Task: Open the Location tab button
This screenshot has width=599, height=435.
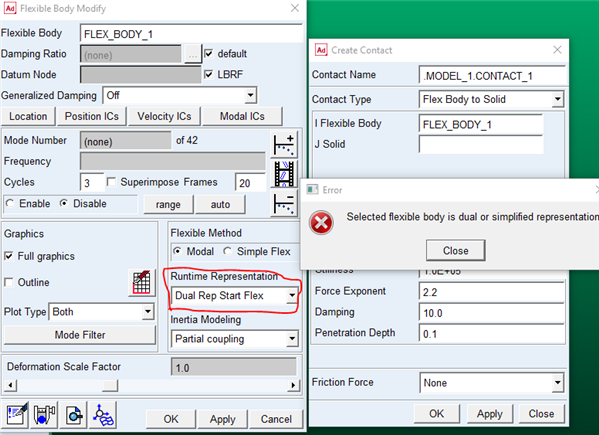Action: 28,116
